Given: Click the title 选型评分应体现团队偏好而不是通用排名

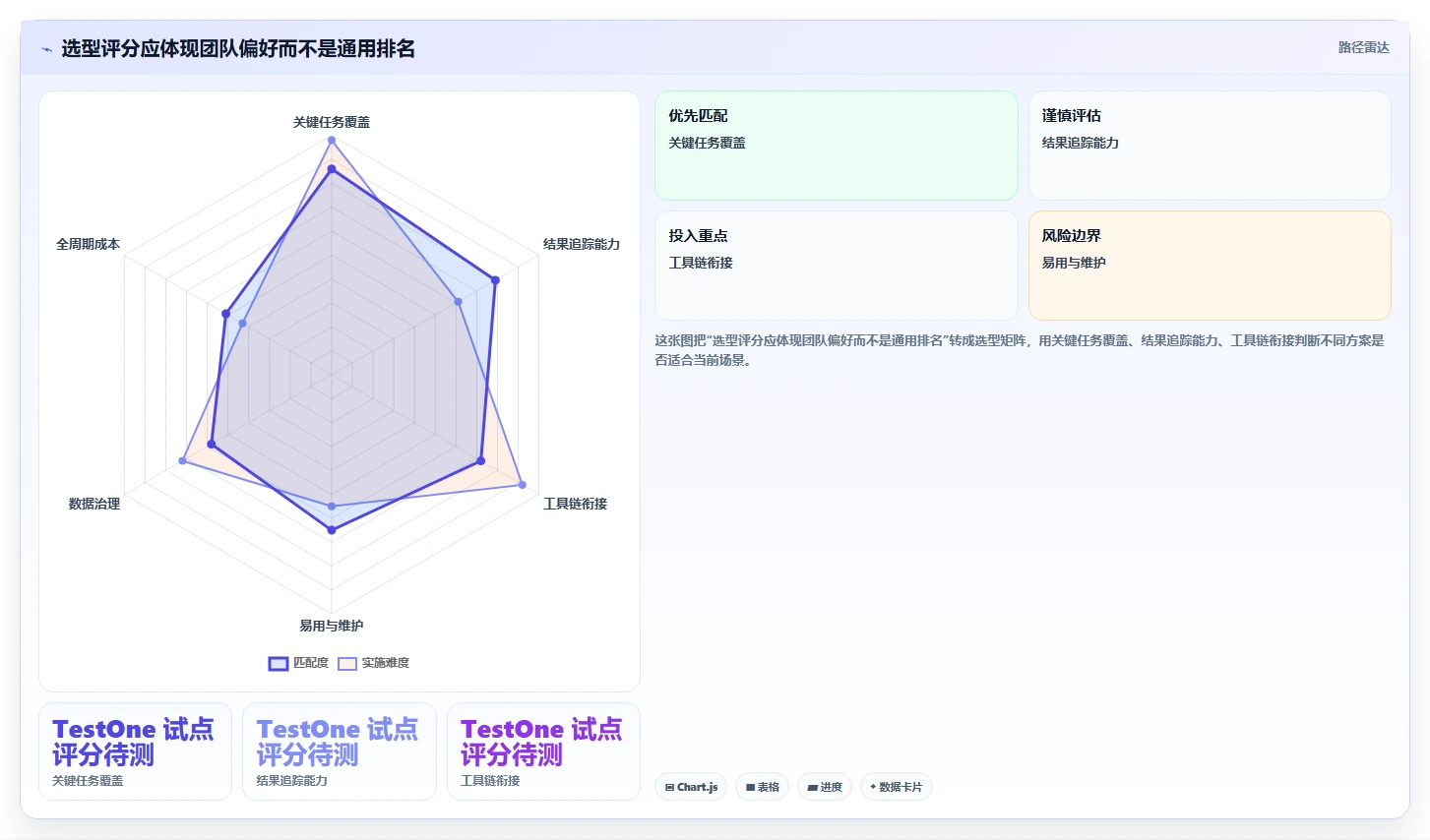Looking at the screenshot, I should [238, 48].
